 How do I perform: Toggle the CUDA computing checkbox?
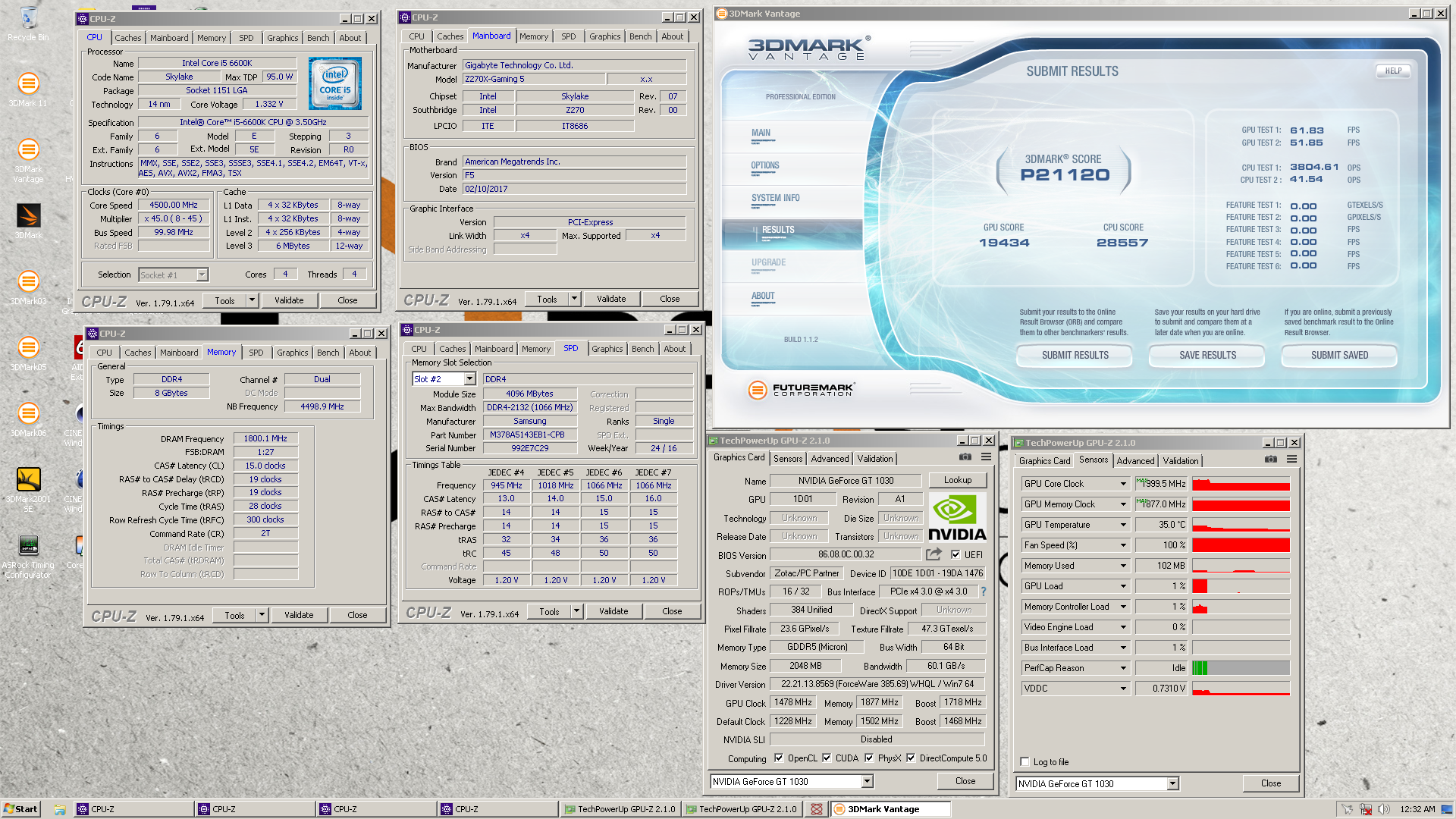(x=827, y=758)
